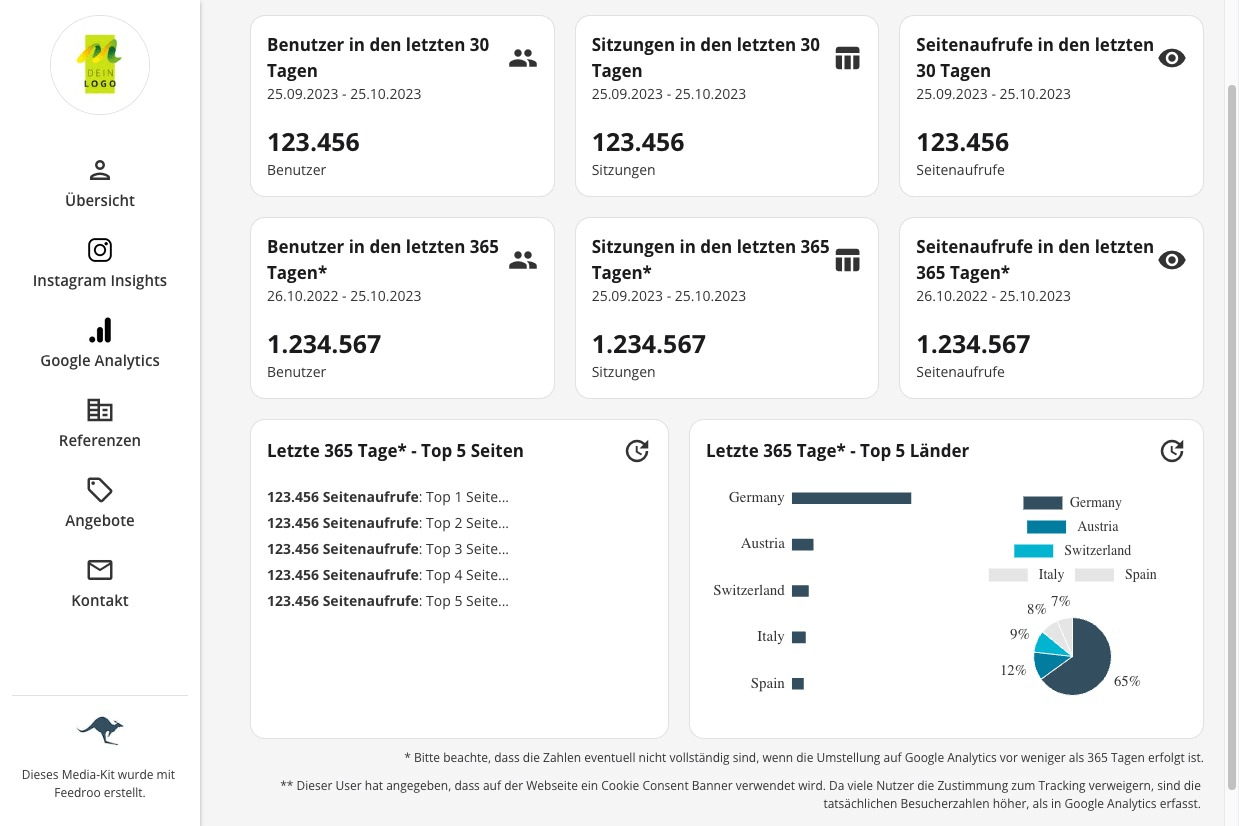Open Instagram Insights icon in sidebar
This screenshot has height=826, width=1239.
click(100, 250)
